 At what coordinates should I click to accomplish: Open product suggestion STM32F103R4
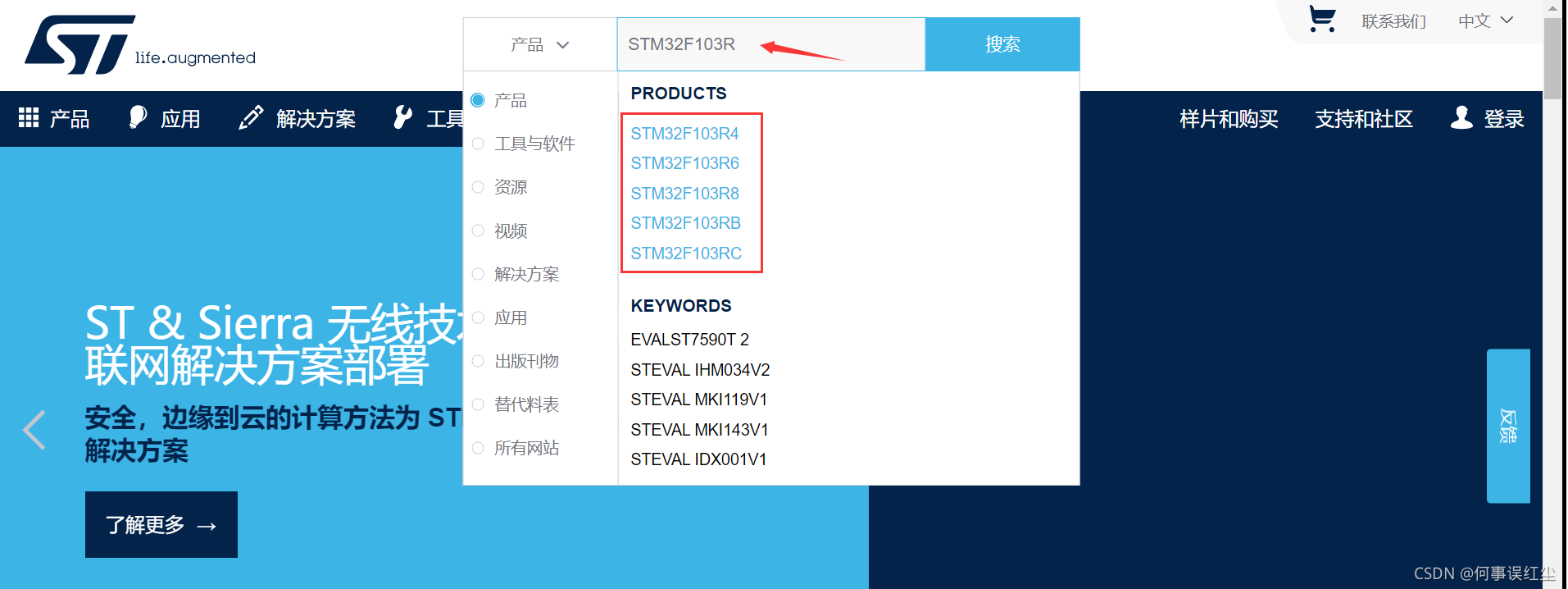(684, 133)
